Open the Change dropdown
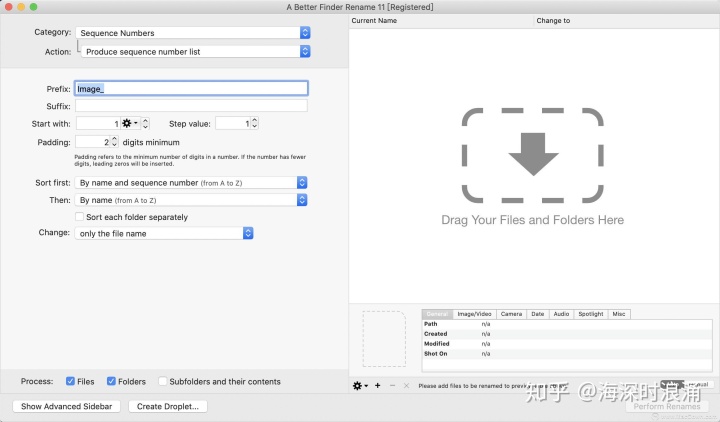720x422 pixels. point(164,233)
